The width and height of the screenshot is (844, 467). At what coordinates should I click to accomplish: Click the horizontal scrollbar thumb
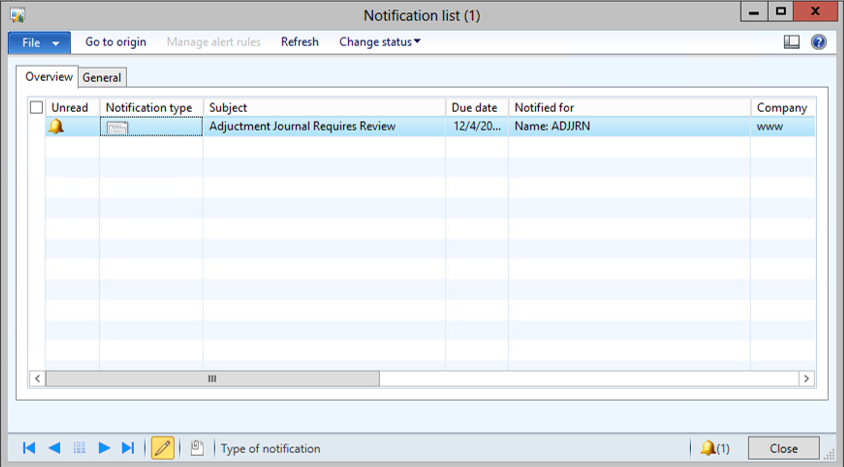tap(212, 379)
